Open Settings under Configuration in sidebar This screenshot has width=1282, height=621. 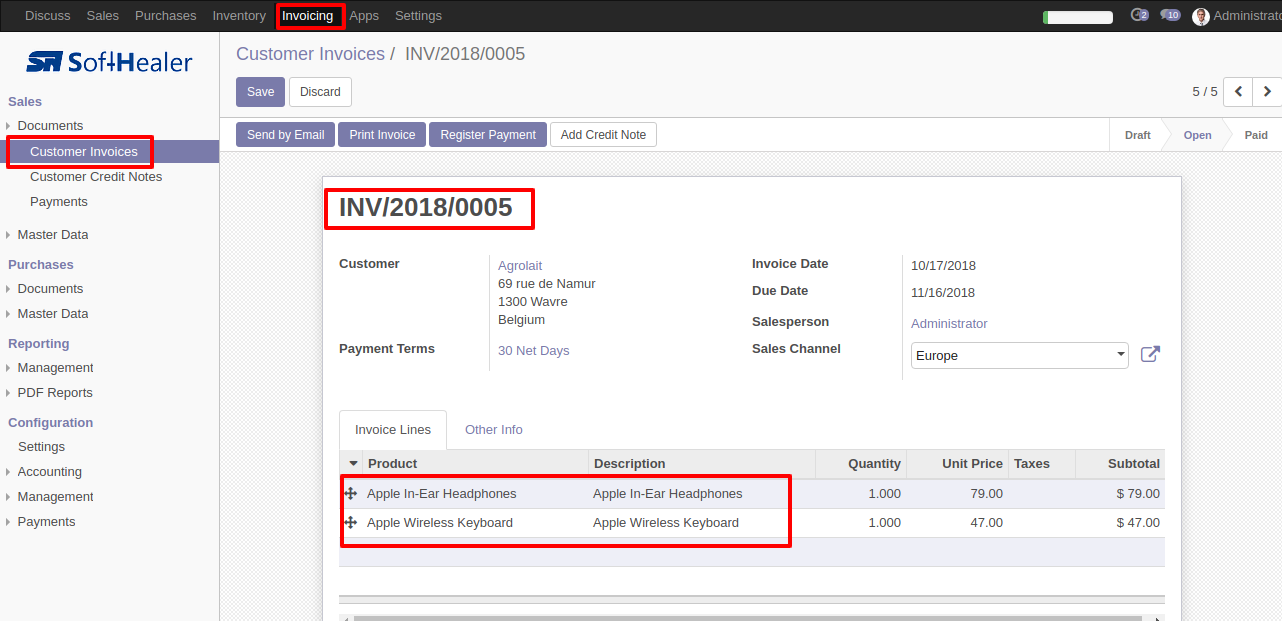(x=41, y=447)
